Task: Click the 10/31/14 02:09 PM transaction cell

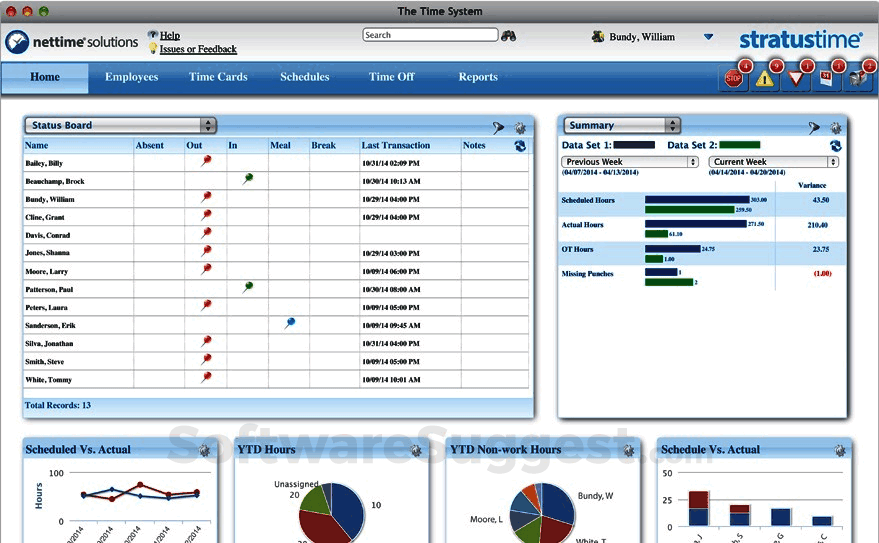Action: tap(391, 164)
